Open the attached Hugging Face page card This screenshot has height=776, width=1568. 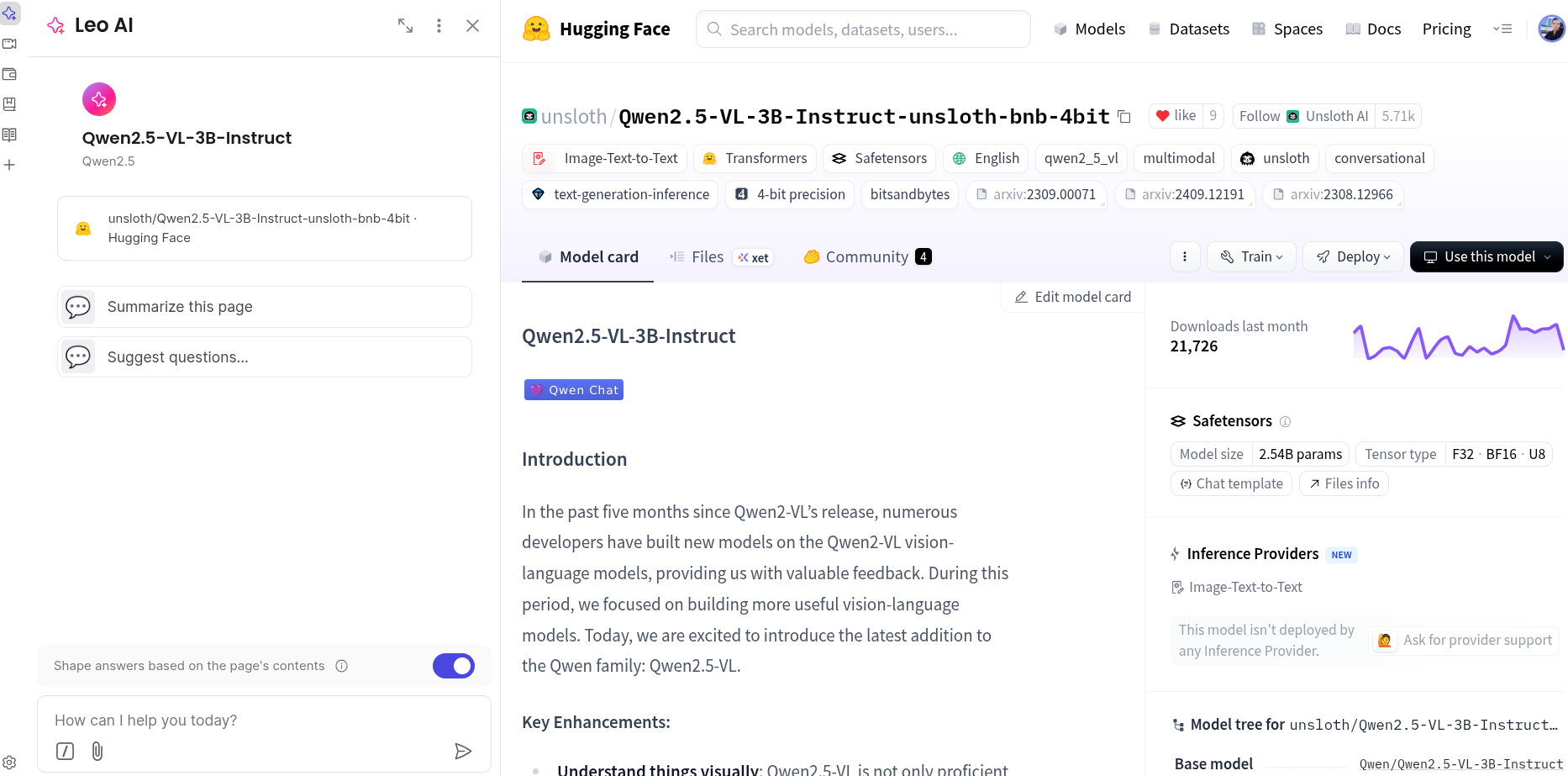[265, 228]
